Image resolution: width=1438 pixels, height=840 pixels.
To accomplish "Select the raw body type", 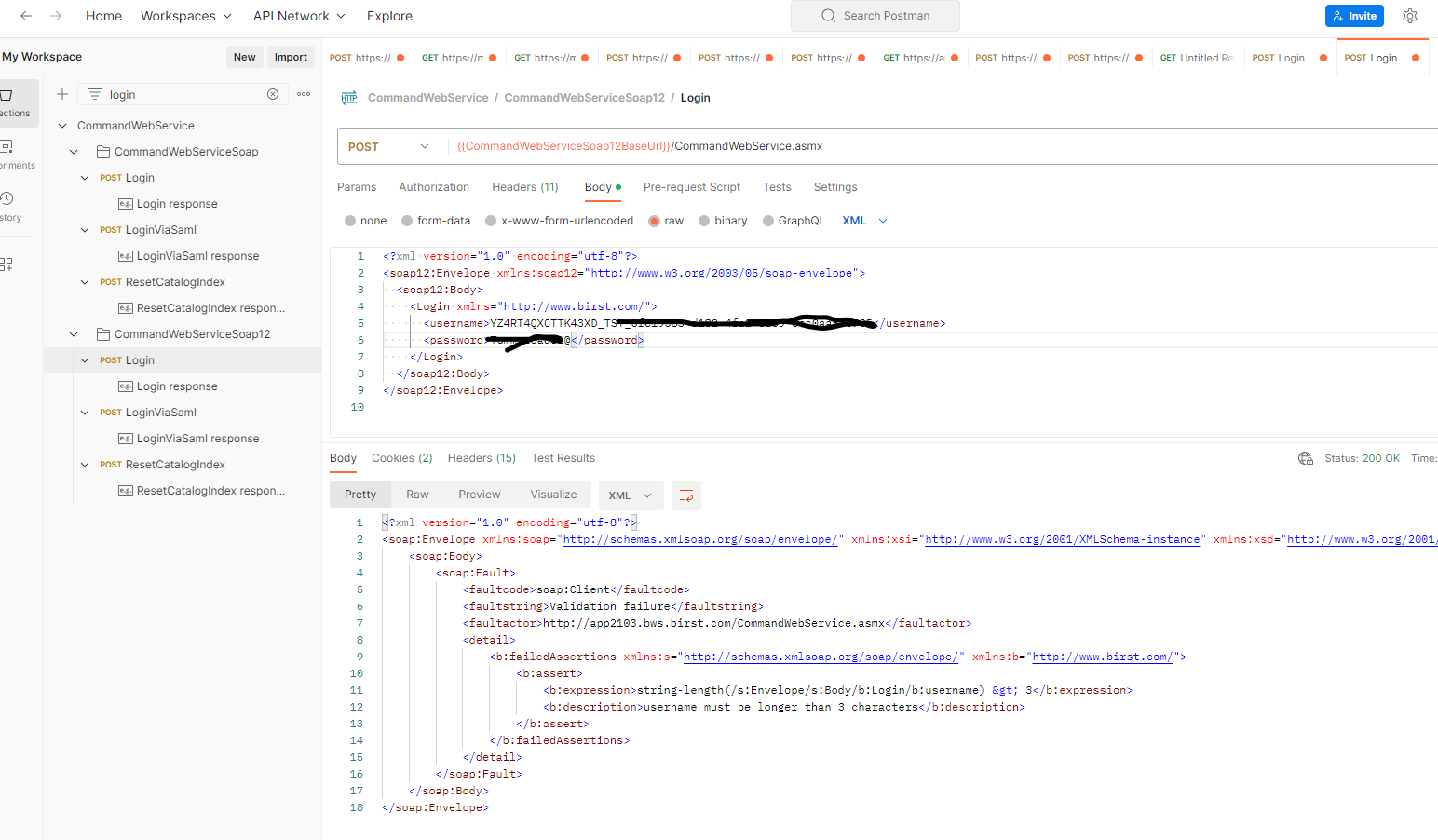I will pos(654,221).
